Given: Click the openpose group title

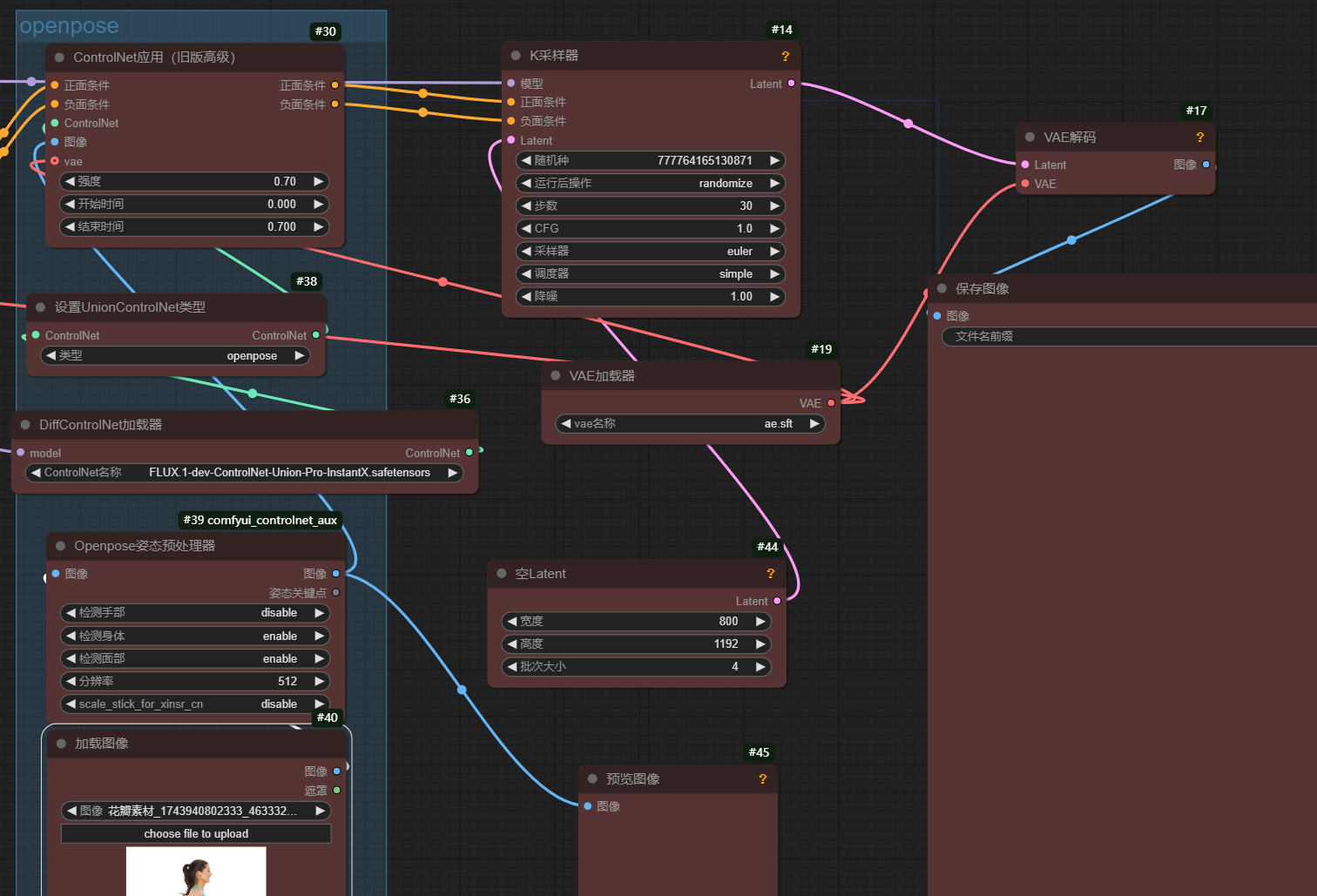Looking at the screenshot, I should pos(69,26).
